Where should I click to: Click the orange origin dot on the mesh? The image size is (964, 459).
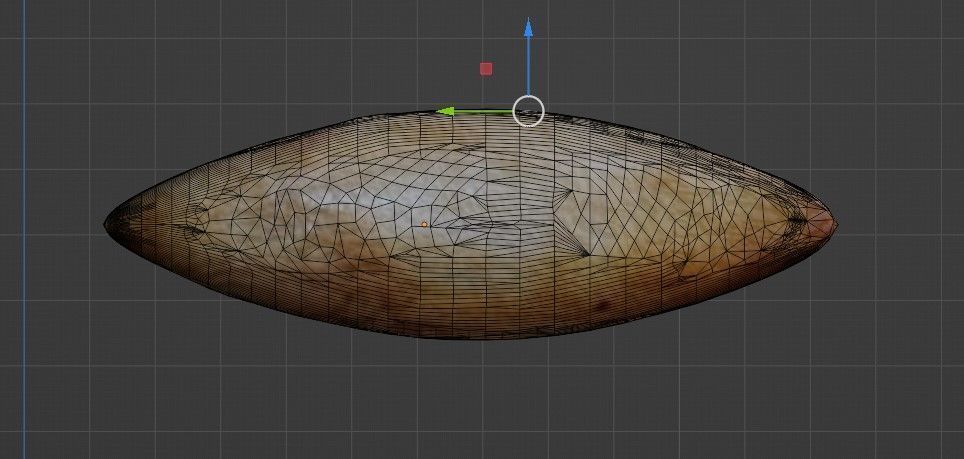424,225
